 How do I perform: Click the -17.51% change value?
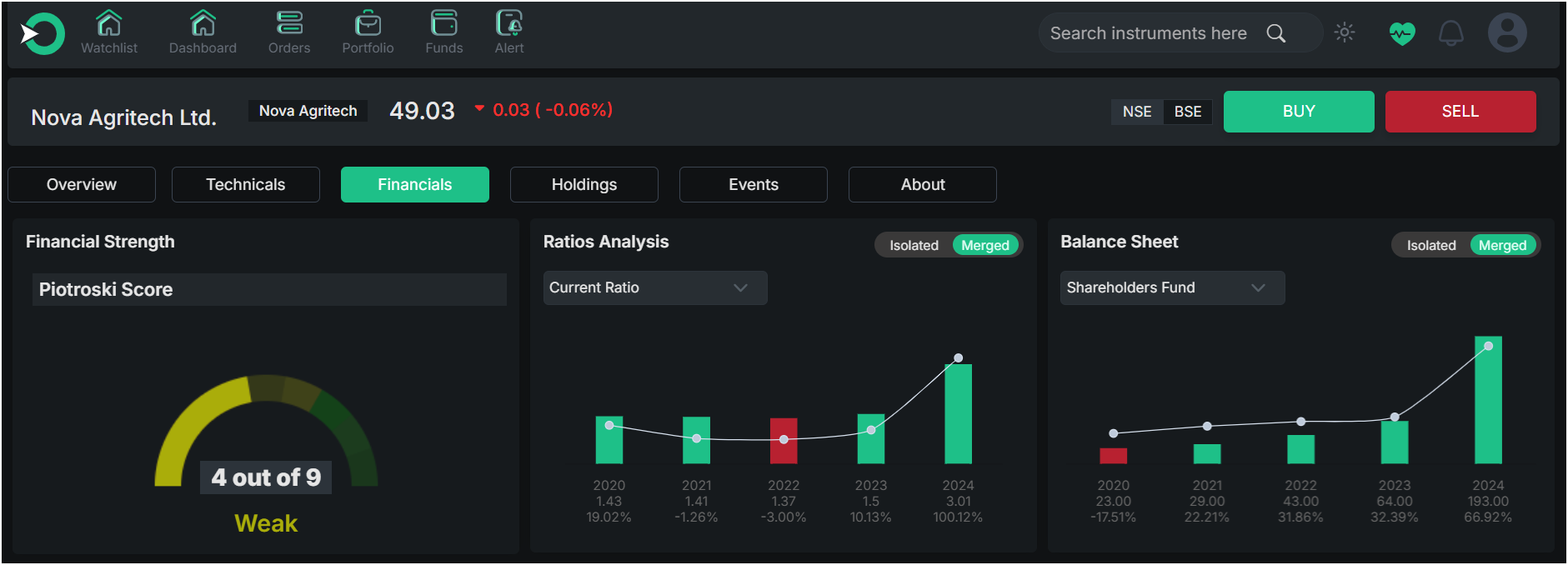(x=1114, y=517)
